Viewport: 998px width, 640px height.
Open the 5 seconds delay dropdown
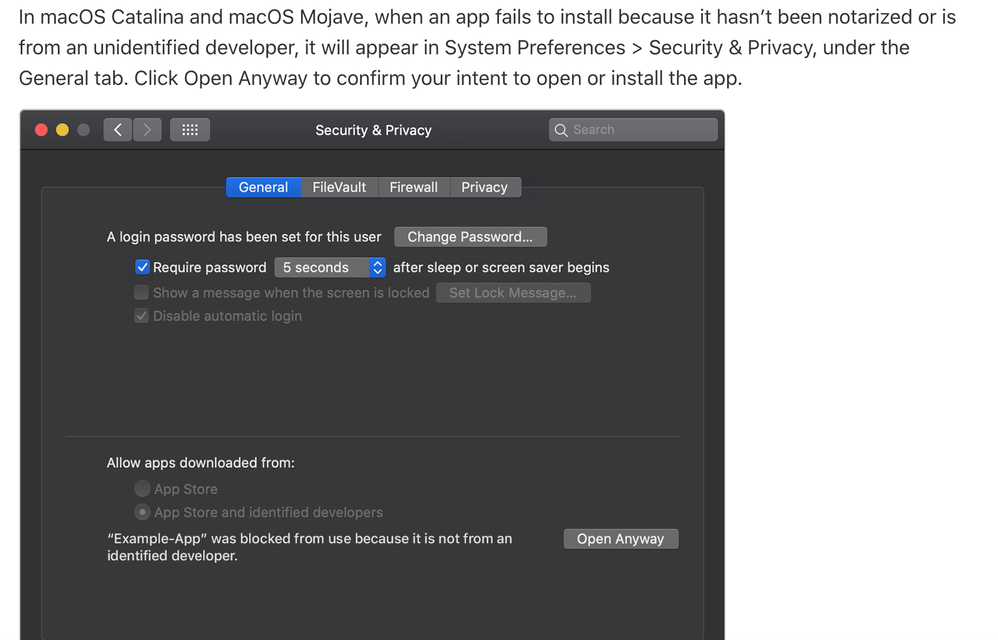click(x=330, y=267)
